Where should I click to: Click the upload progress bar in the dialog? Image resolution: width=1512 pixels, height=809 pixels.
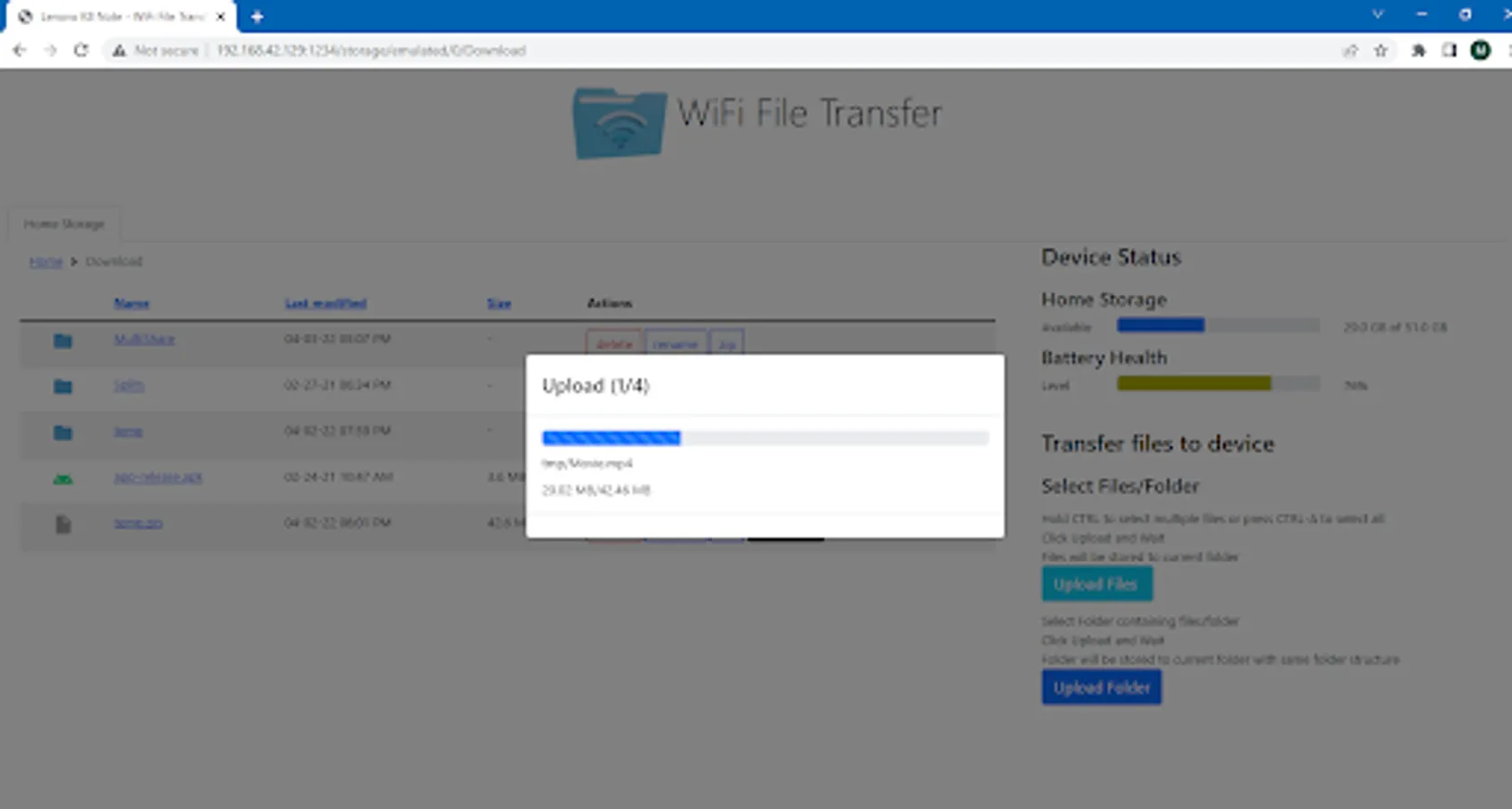[x=765, y=438]
